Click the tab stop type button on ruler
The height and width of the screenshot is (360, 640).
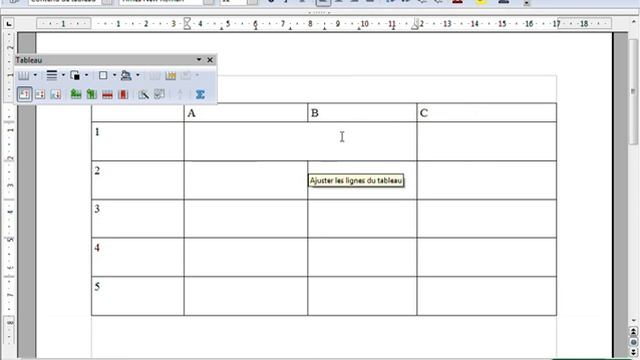[x=9, y=24]
